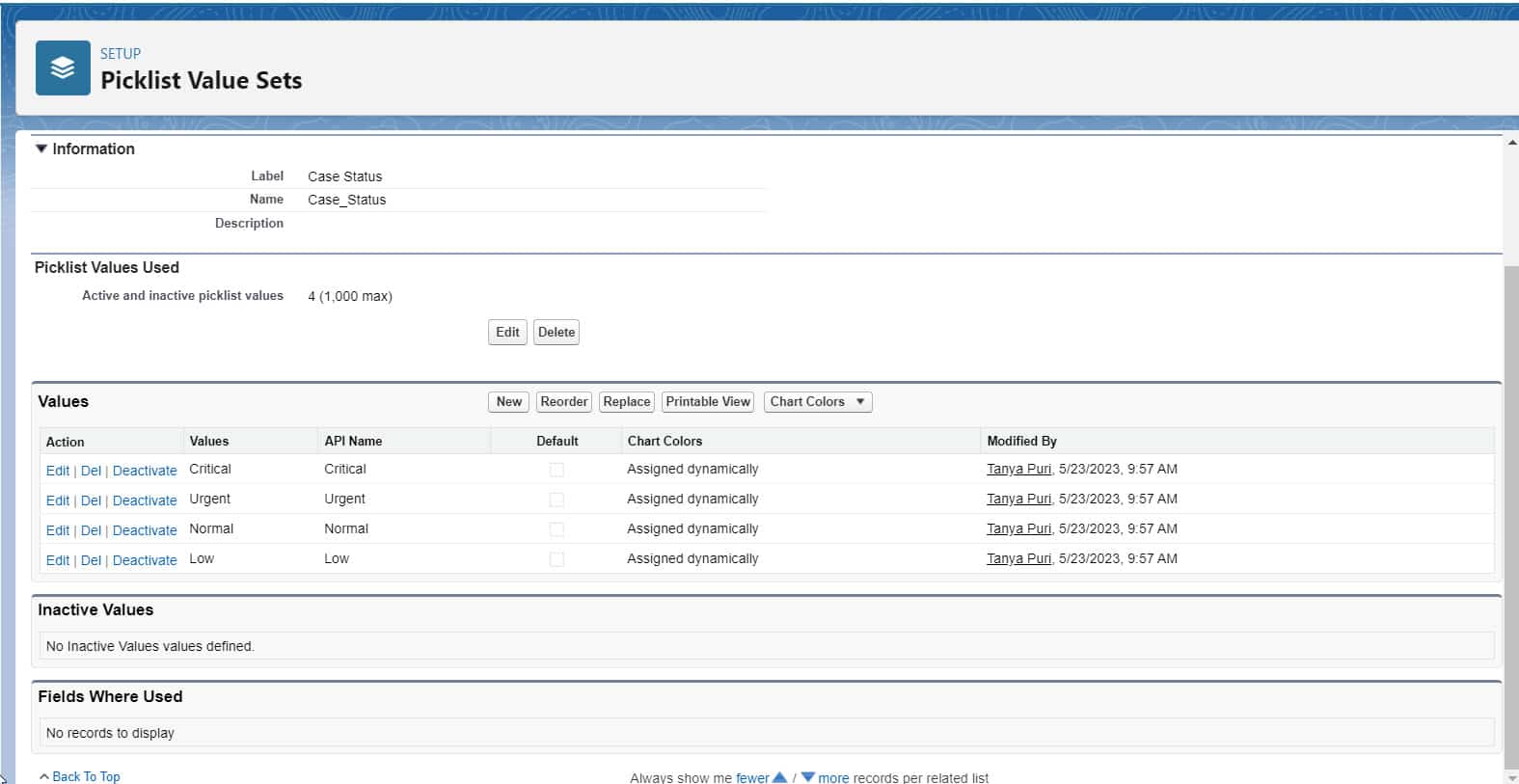Delete the Urgent picklist value

click(91, 500)
